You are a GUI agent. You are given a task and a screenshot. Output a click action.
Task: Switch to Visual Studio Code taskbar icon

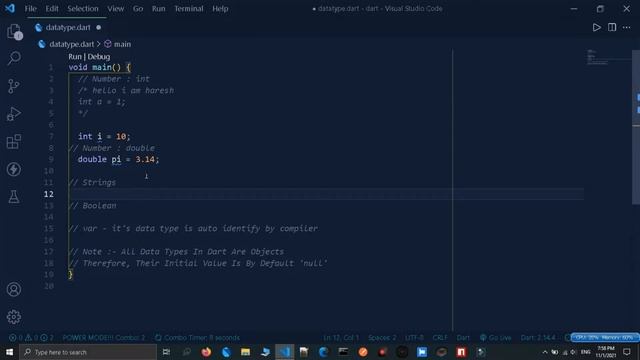tap(284, 352)
